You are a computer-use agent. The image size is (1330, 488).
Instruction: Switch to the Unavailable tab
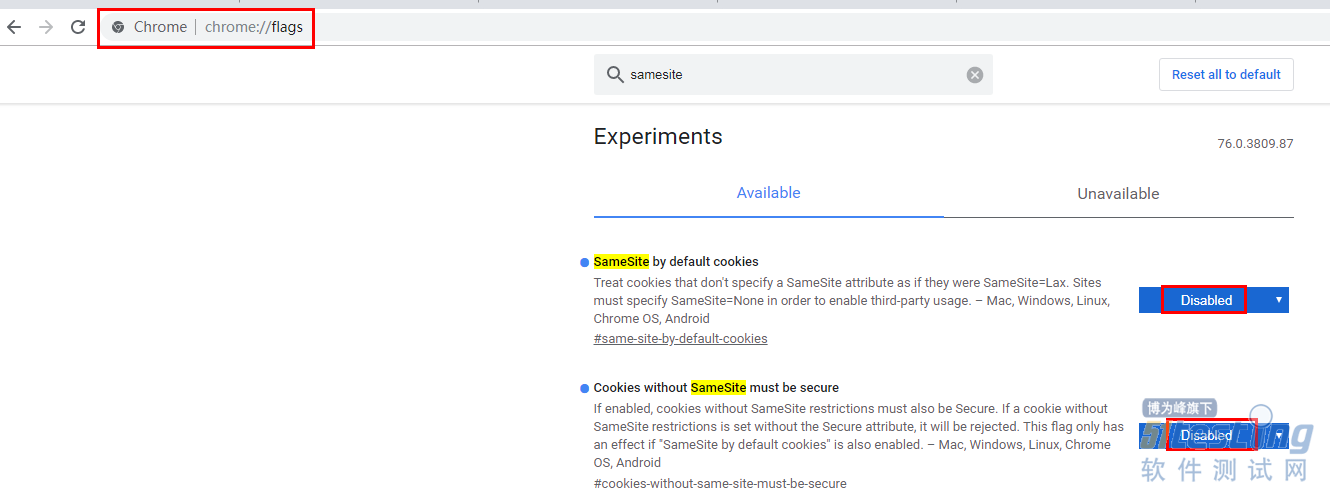coord(1118,194)
